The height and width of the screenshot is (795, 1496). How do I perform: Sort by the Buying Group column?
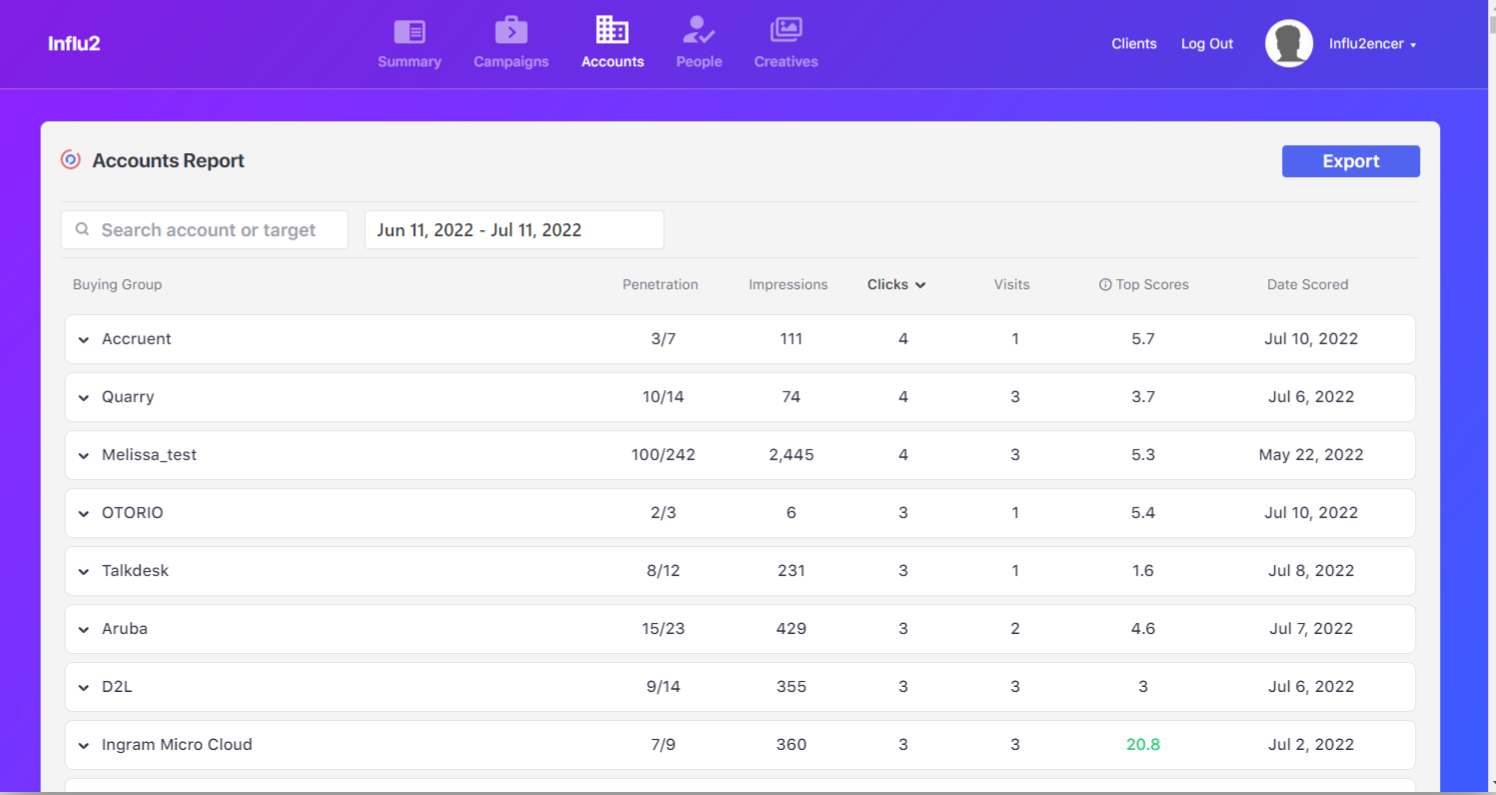click(x=117, y=285)
